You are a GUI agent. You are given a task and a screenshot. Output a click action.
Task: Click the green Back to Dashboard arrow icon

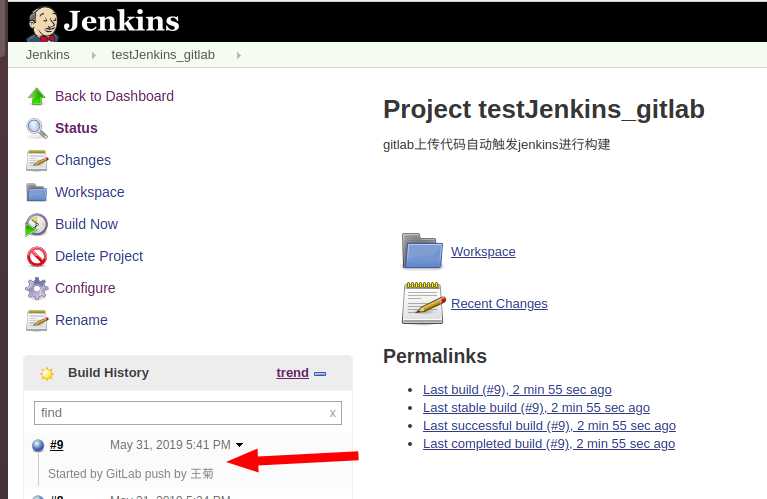[x=37, y=96]
